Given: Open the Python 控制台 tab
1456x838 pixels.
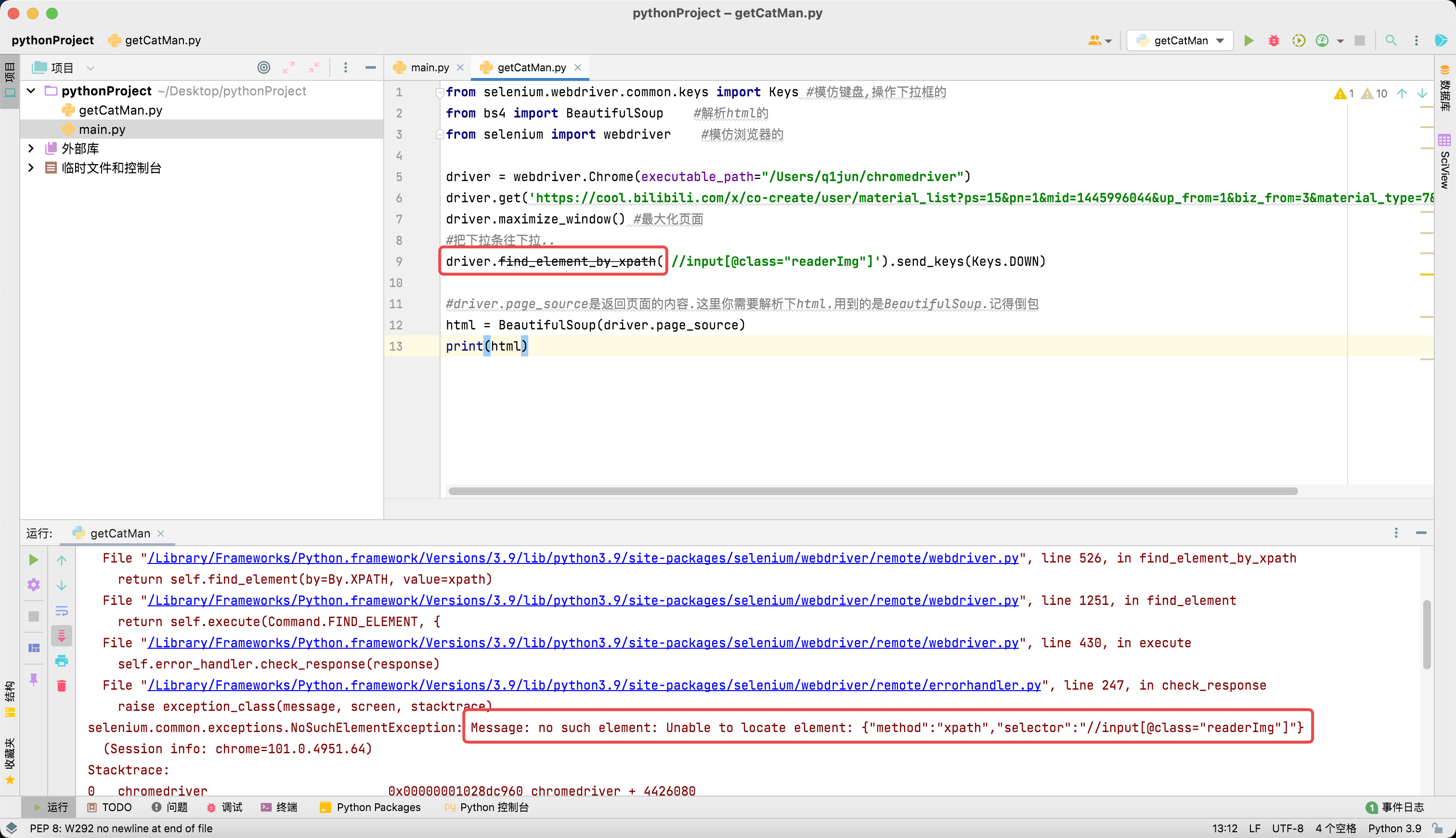Looking at the screenshot, I should pyautogui.click(x=487, y=807).
